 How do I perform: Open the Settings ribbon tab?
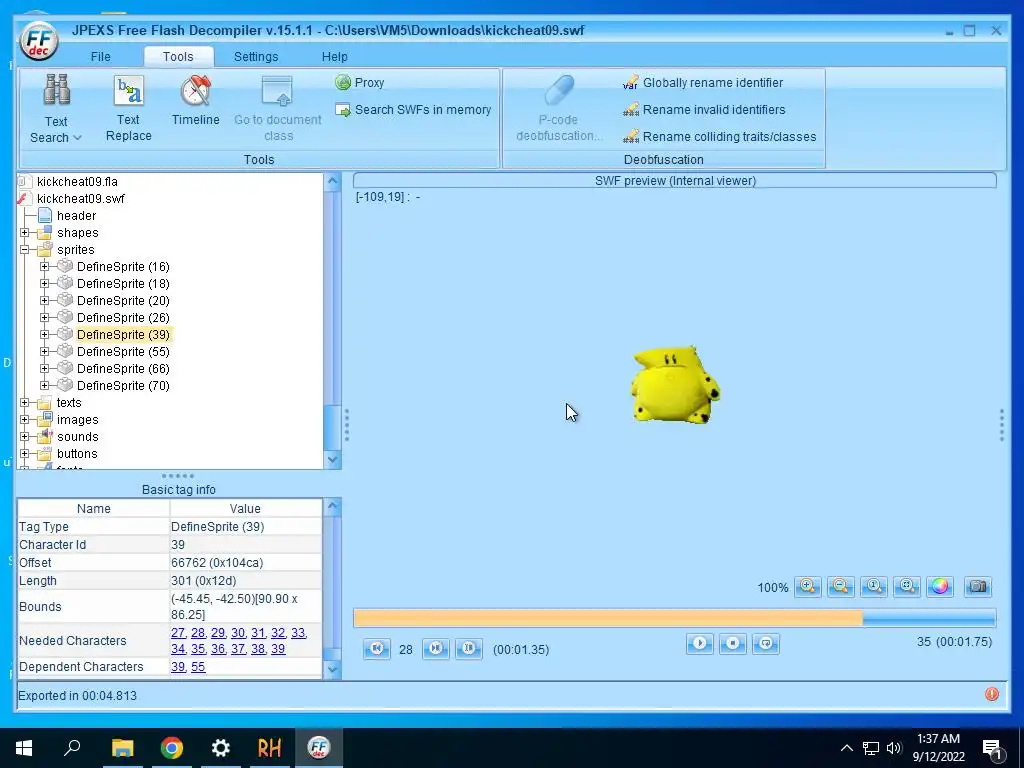coord(256,57)
